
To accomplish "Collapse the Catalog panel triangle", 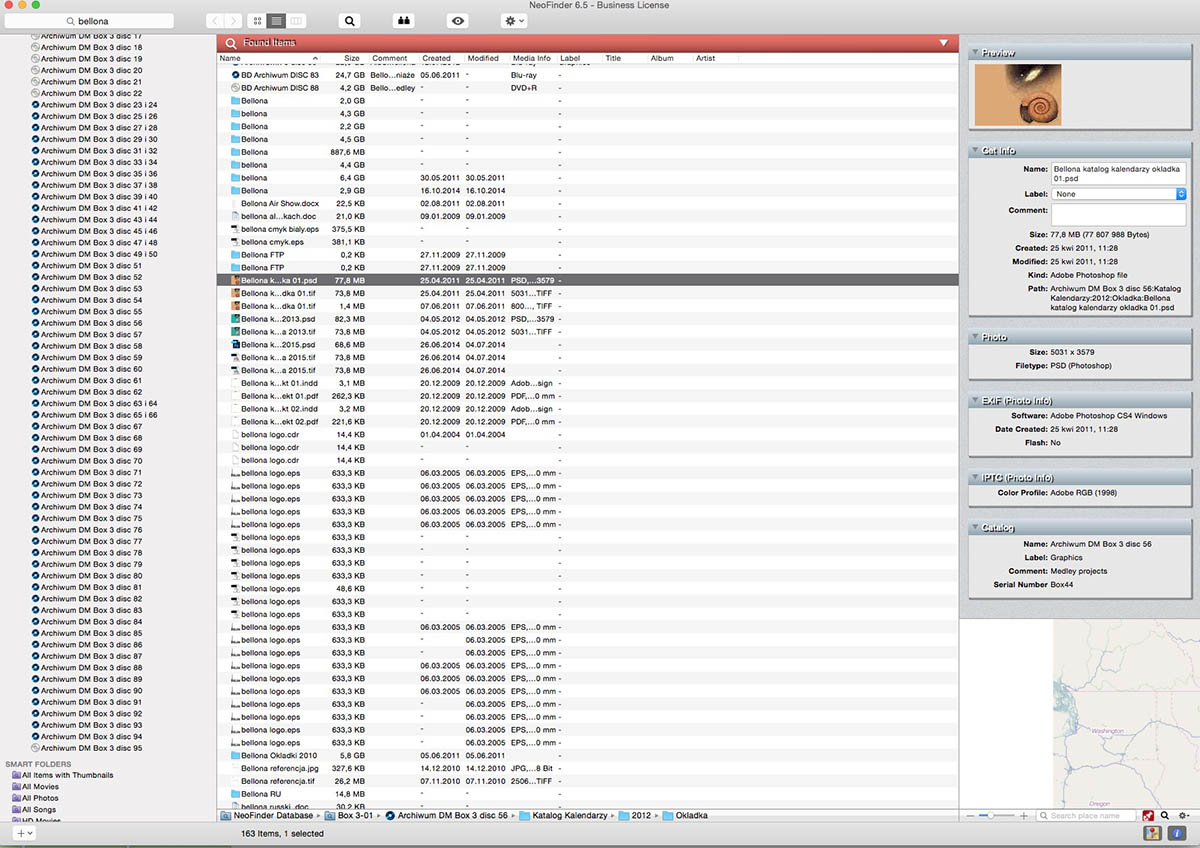I will tap(974, 528).
